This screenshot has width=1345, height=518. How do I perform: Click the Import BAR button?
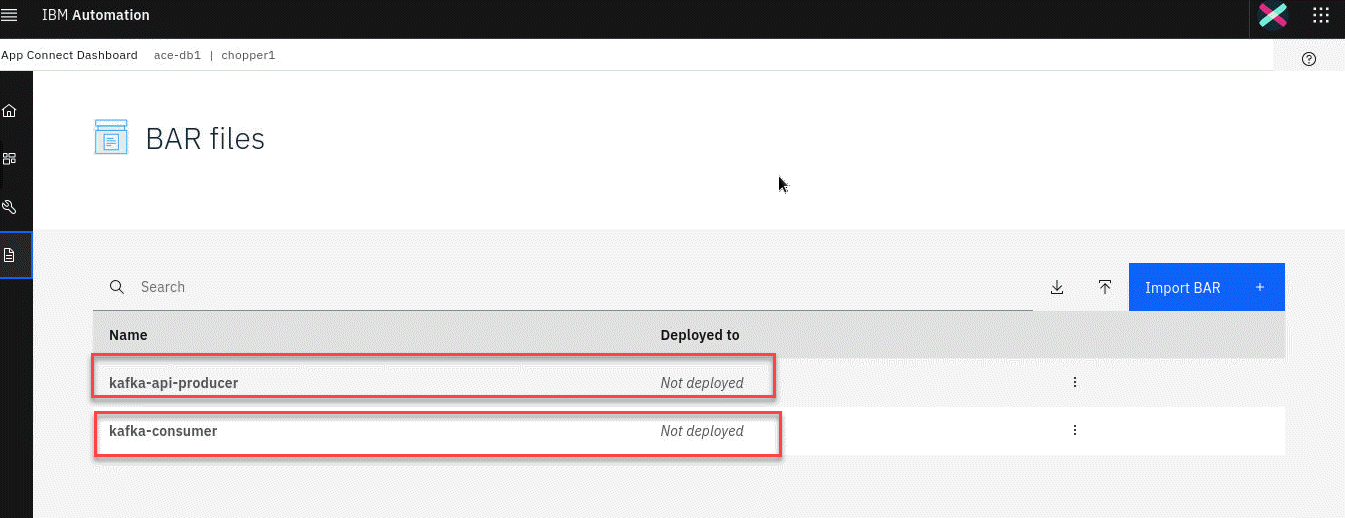point(1206,287)
